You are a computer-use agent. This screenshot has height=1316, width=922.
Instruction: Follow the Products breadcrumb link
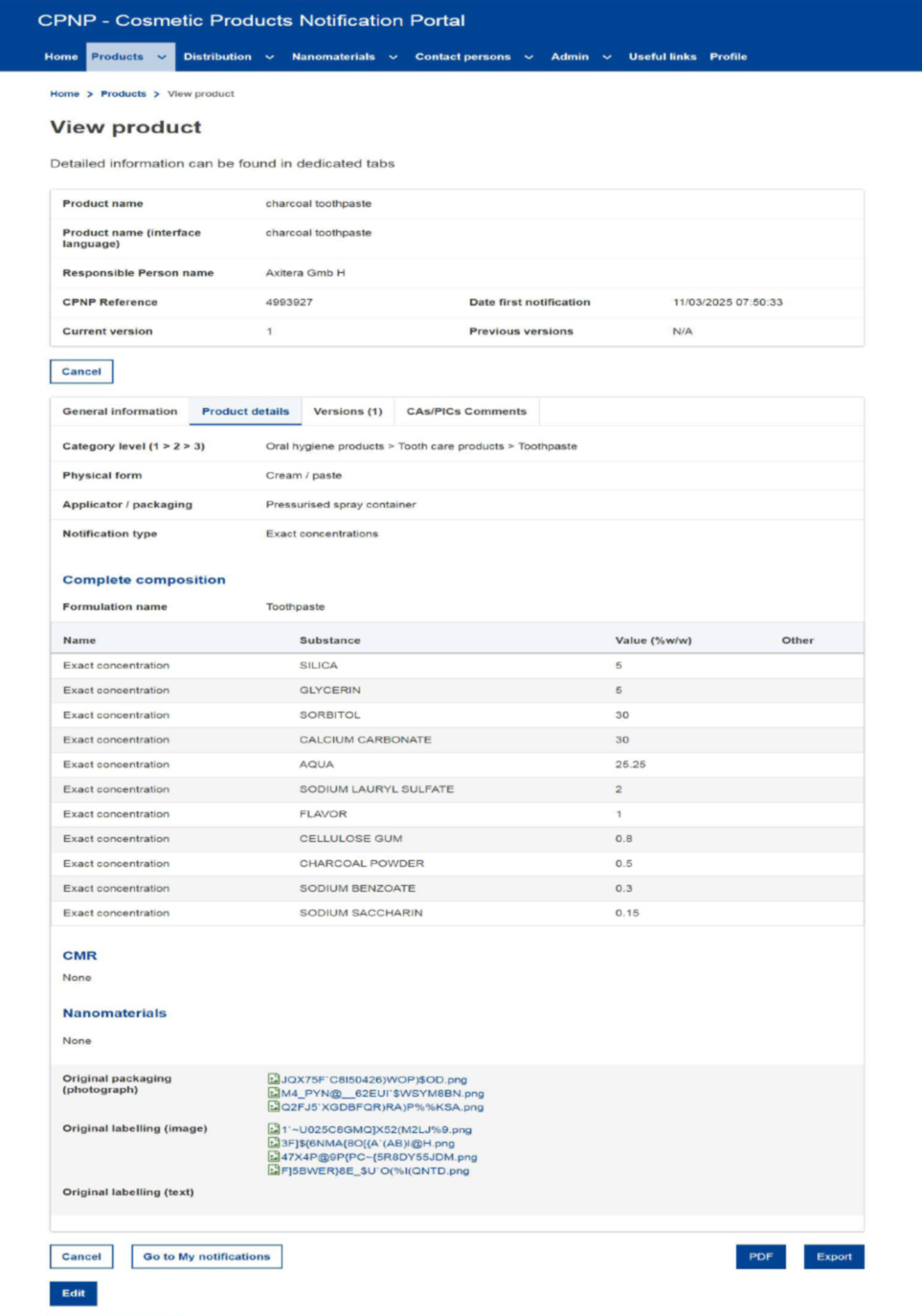tap(124, 94)
